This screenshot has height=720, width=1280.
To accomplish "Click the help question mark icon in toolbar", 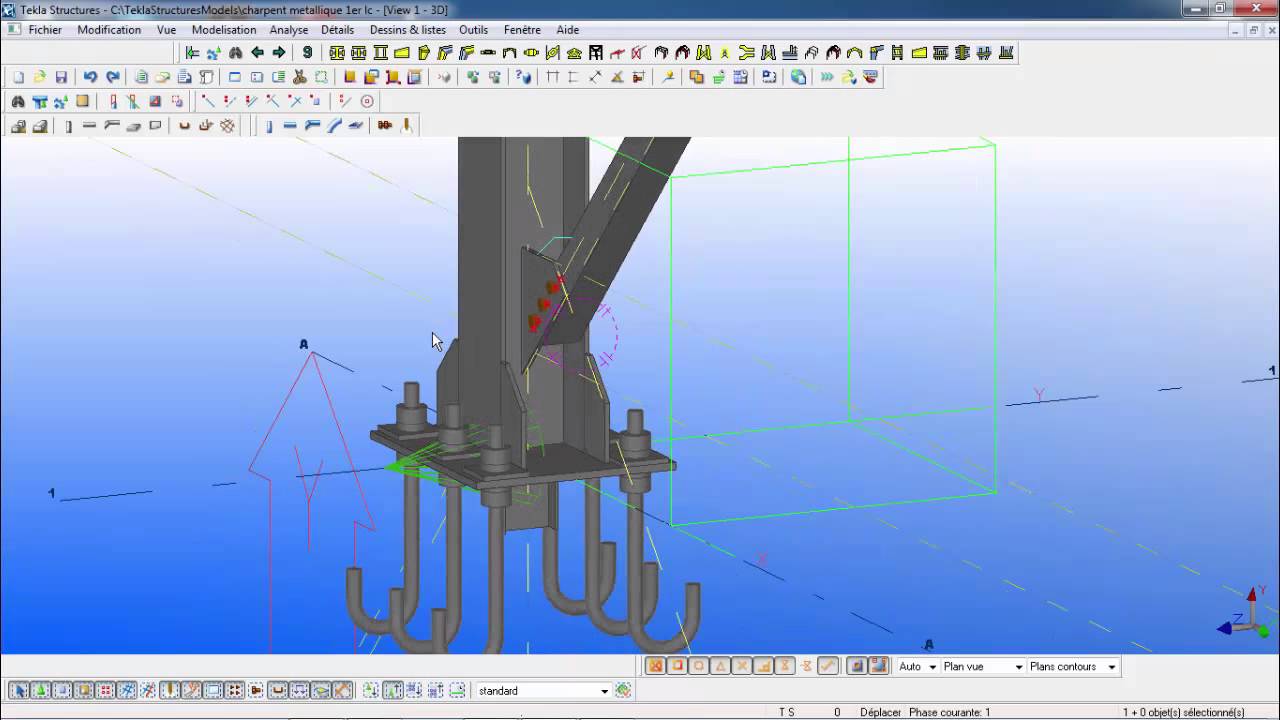I will coord(523,77).
